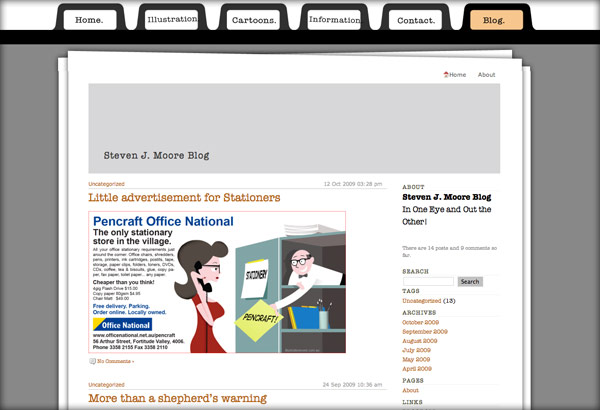Open the Uncategorized category above the shepherd's warning post
The height and width of the screenshot is (410, 600).
pyautogui.click(x=106, y=384)
